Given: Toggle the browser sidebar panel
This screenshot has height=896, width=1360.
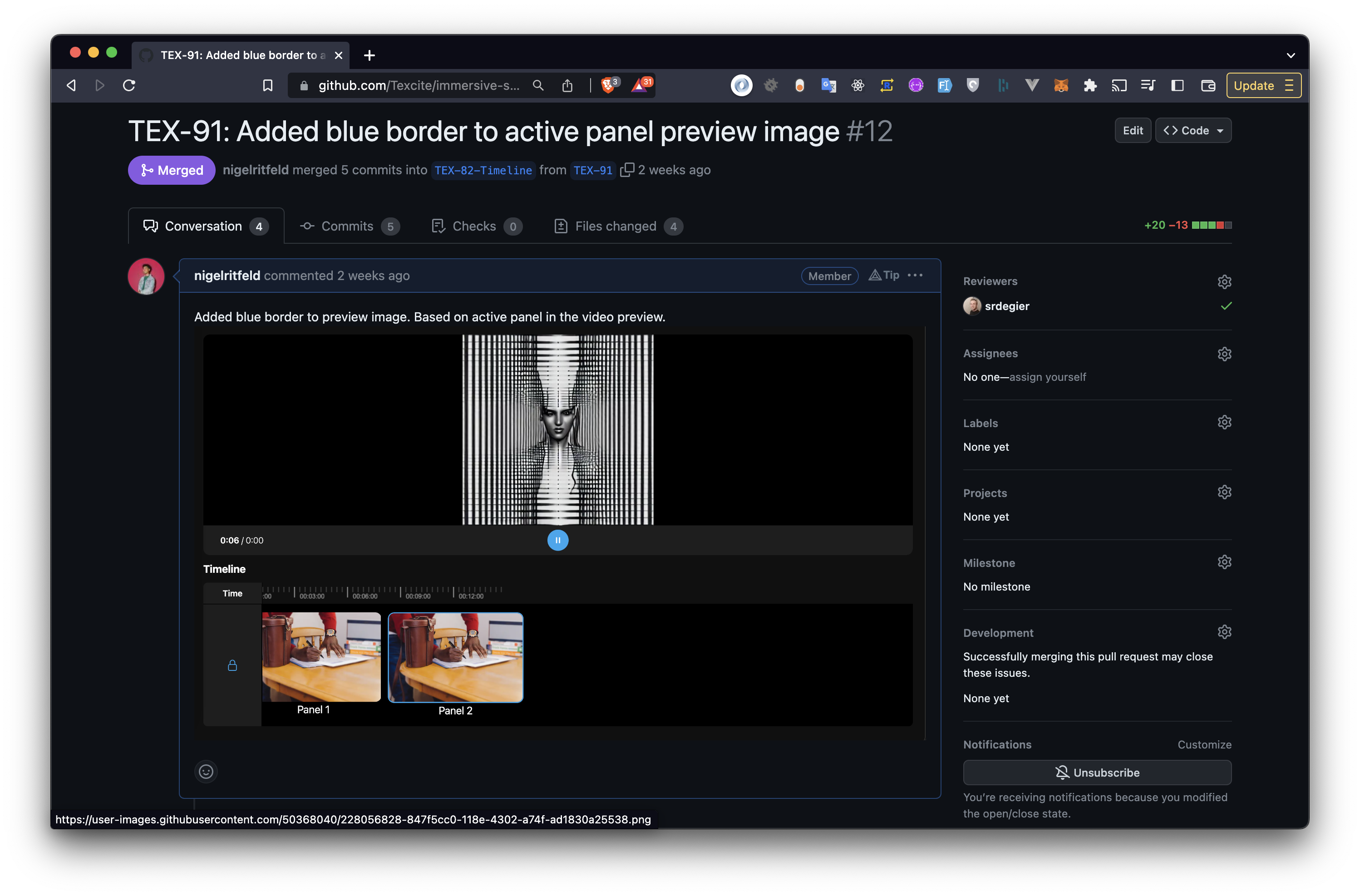Looking at the screenshot, I should [x=1177, y=85].
